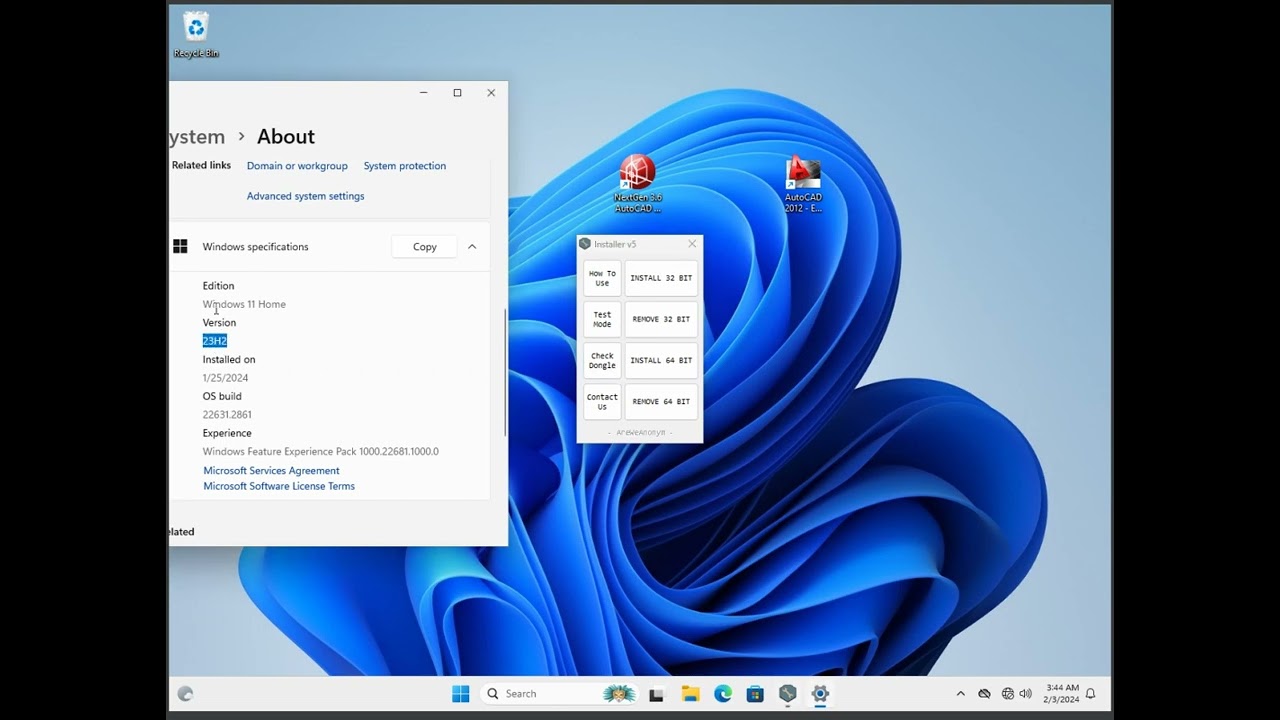Click the Windows logo beside Windows specifications
Viewport: 1280px width, 720px height.
180,246
